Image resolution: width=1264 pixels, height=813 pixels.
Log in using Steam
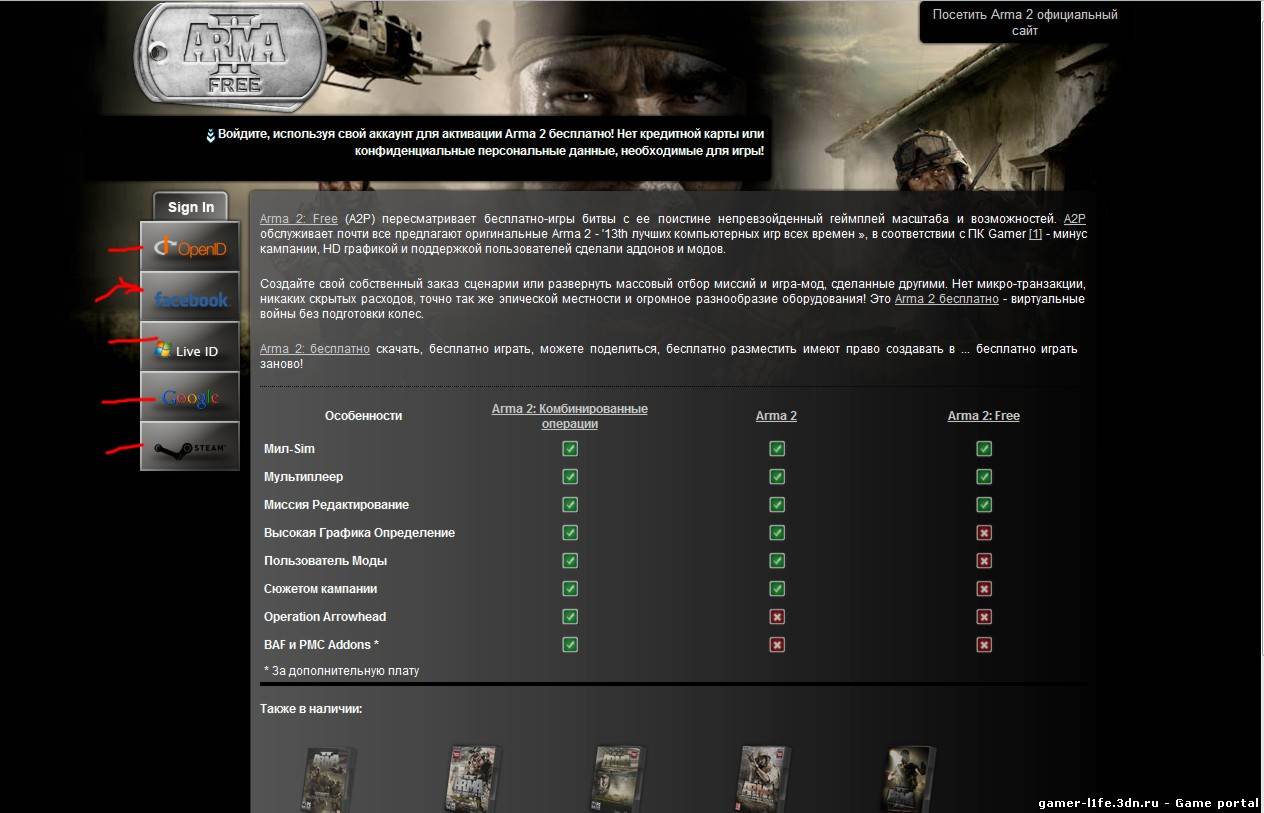[190, 446]
